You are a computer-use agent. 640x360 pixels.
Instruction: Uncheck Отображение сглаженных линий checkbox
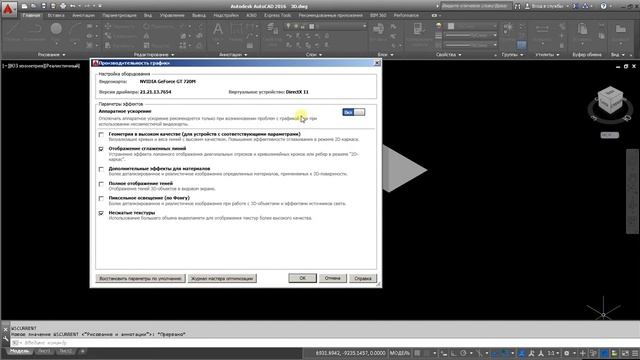point(101,149)
